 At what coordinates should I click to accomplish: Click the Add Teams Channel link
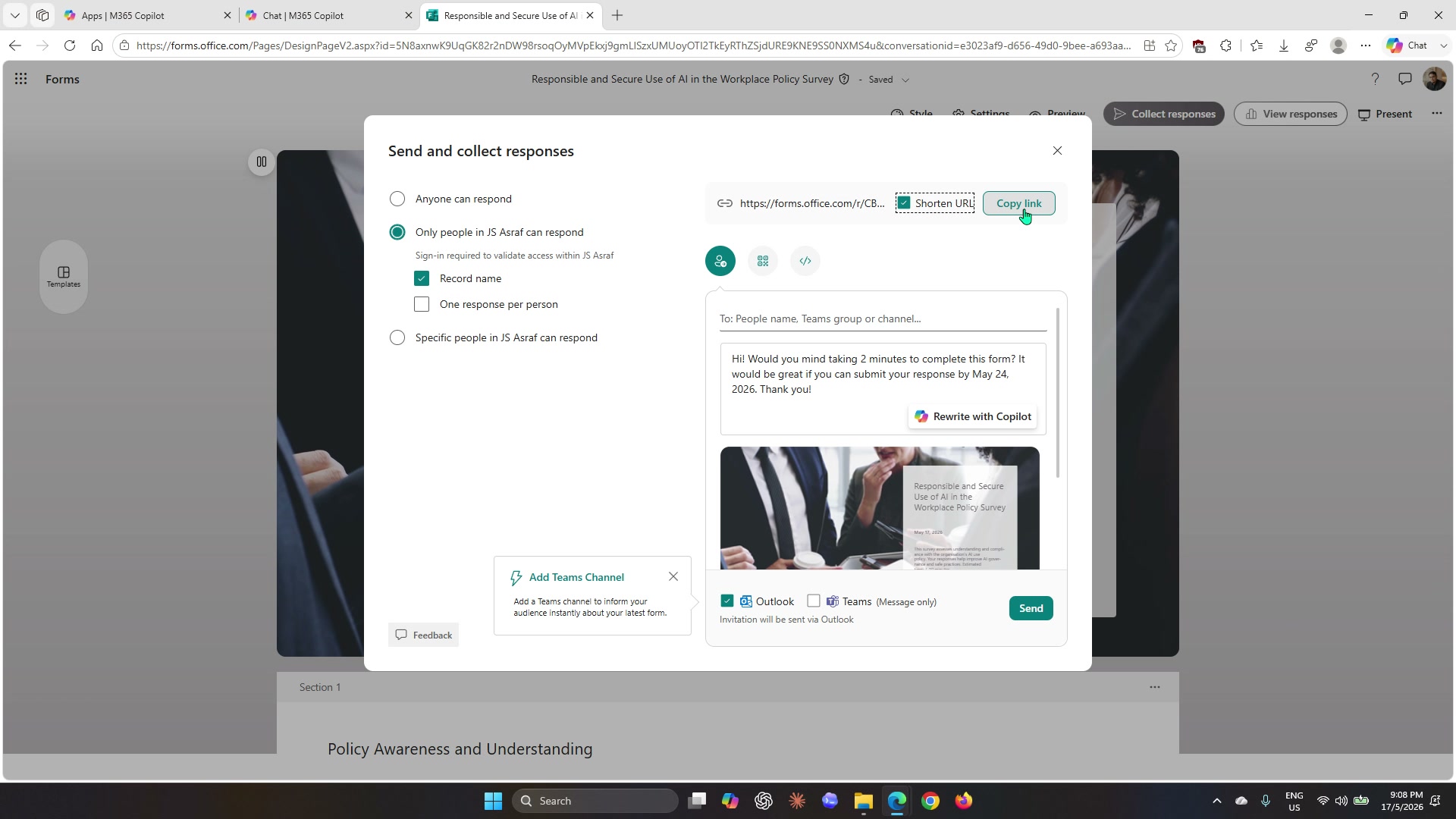point(576,577)
